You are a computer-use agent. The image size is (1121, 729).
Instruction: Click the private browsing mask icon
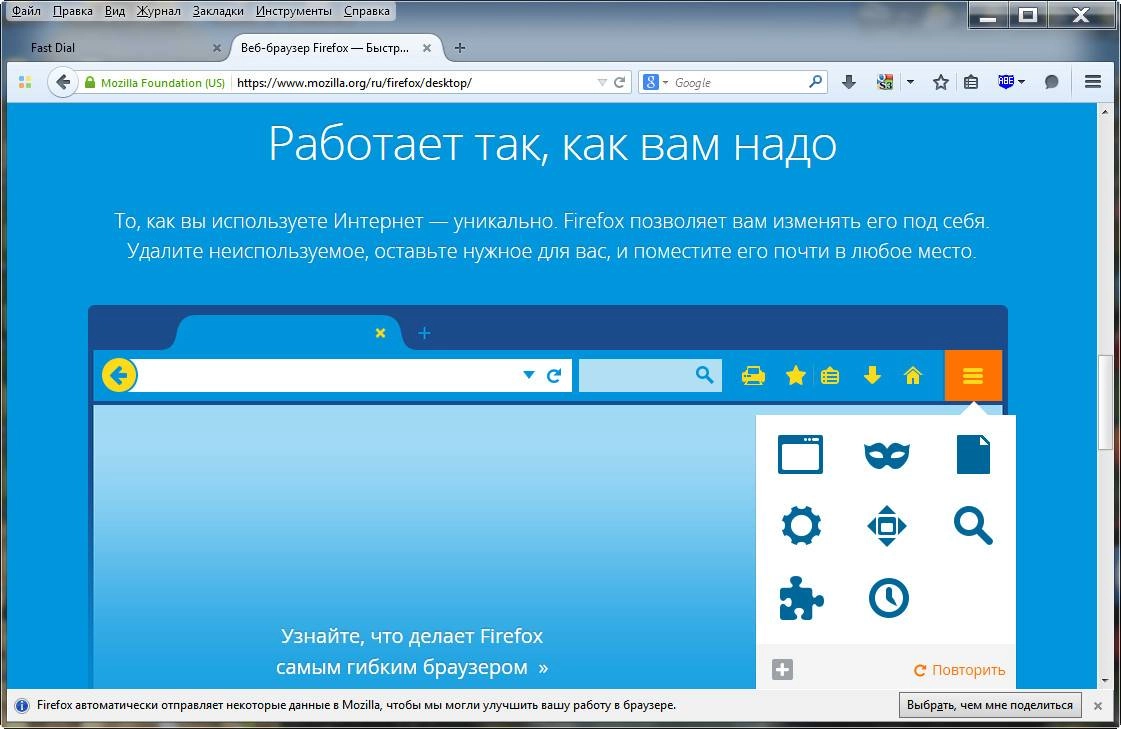(x=887, y=455)
